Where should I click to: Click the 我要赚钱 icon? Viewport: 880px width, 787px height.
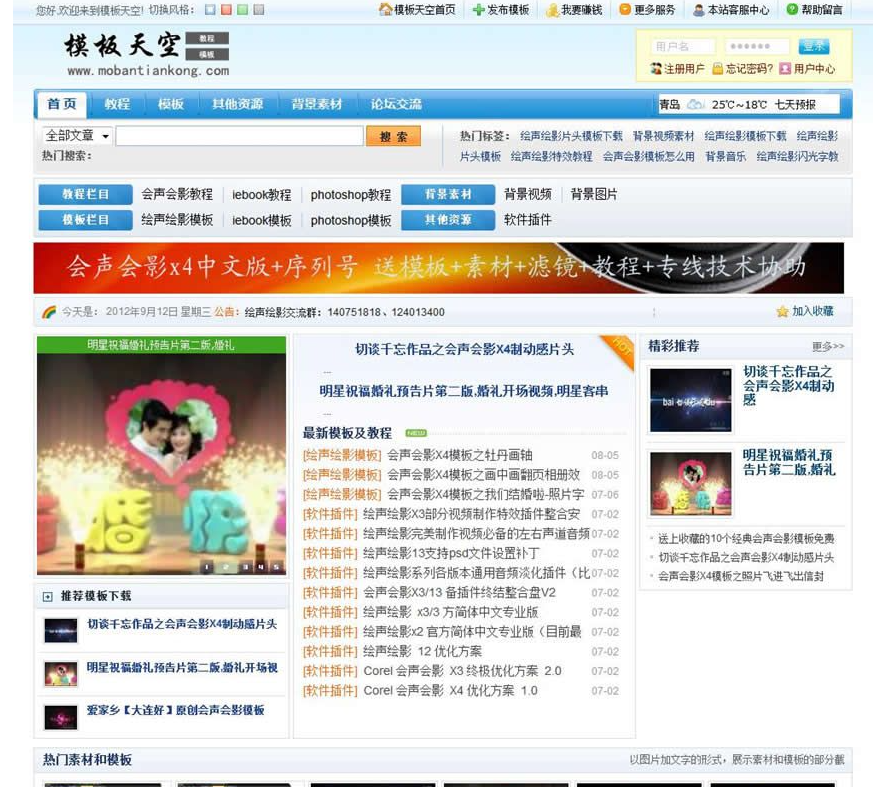coord(553,10)
